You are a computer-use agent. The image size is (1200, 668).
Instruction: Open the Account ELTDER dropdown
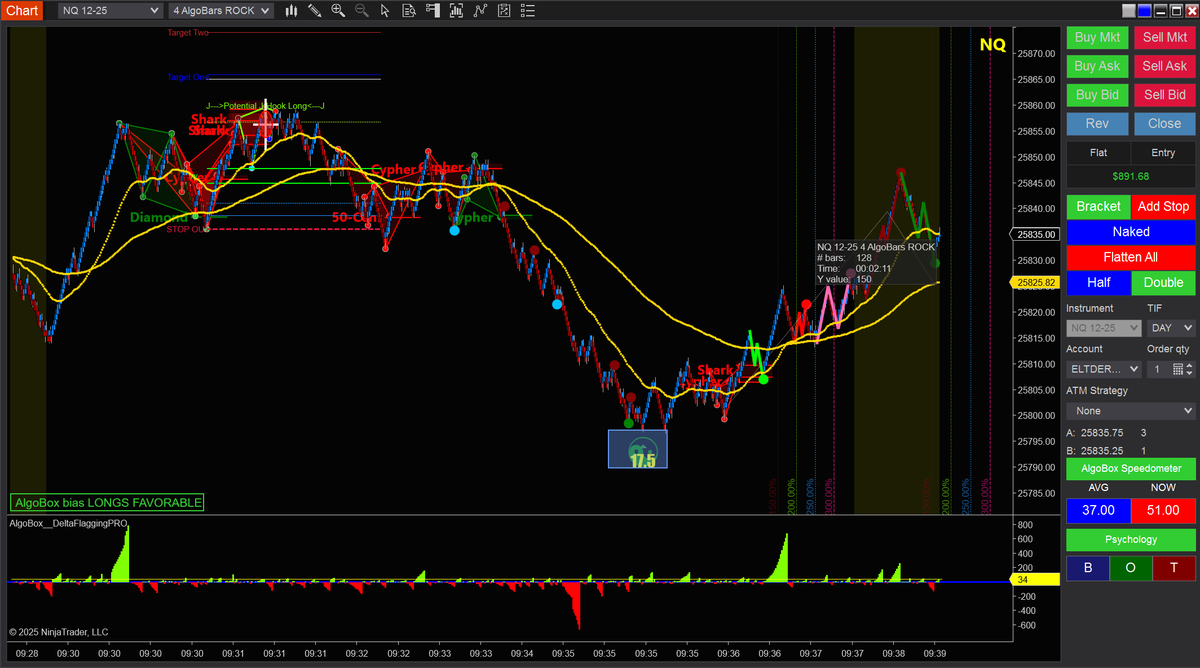click(1104, 369)
